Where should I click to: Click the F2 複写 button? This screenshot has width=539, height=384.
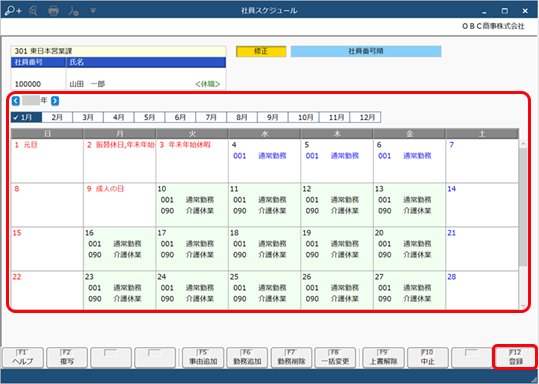tap(67, 358)
